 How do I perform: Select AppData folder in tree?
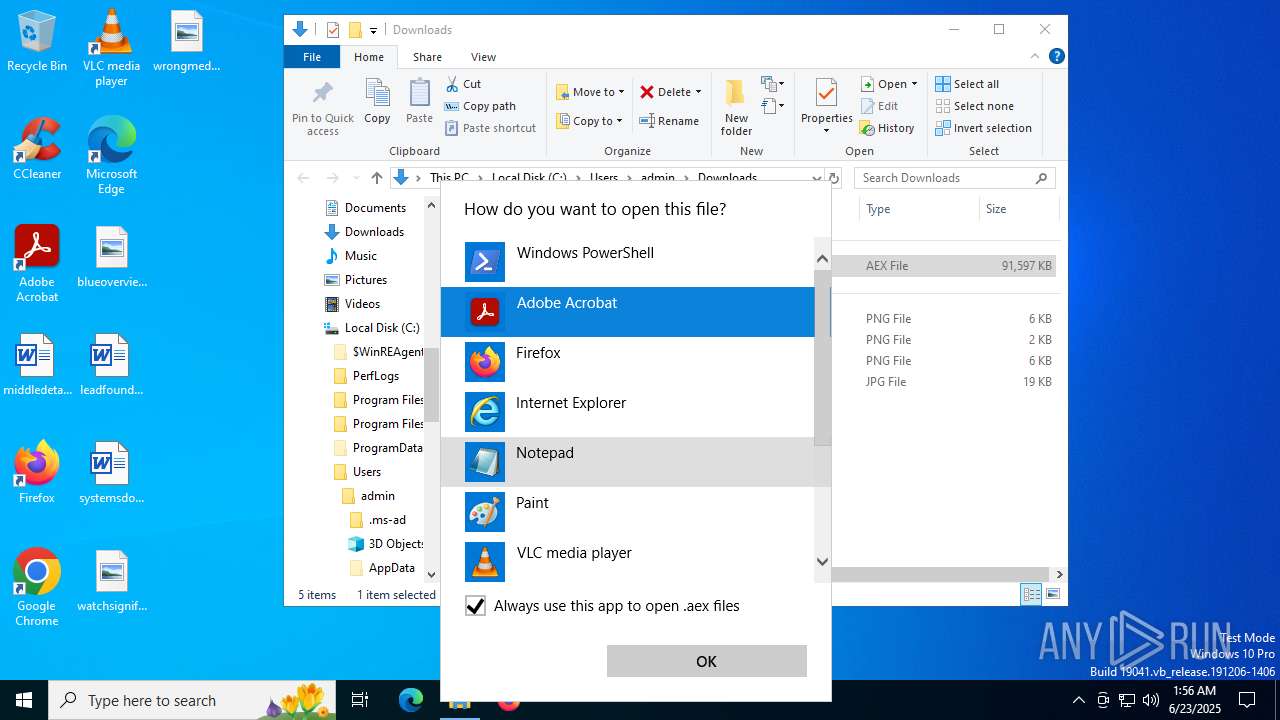[391, 568]
